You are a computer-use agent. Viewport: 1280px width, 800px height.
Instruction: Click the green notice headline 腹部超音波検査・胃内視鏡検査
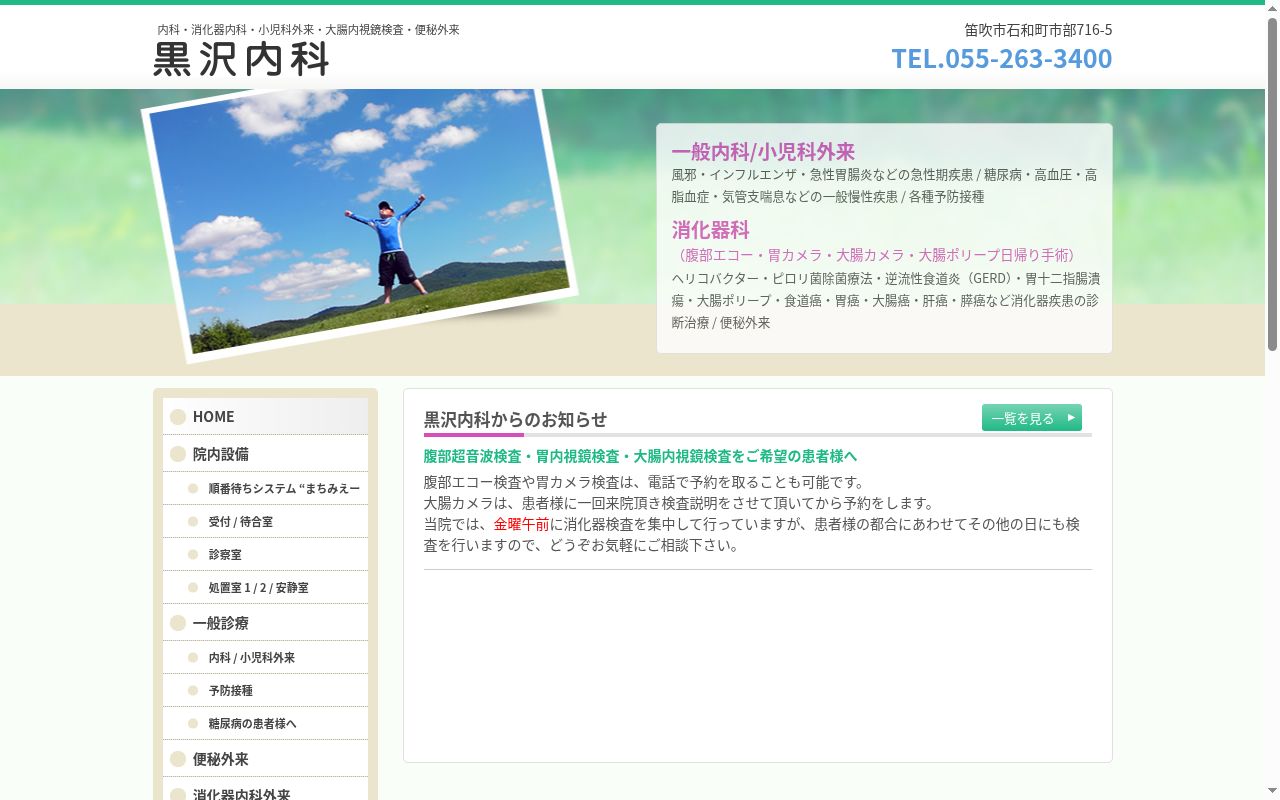pos(640,456)
